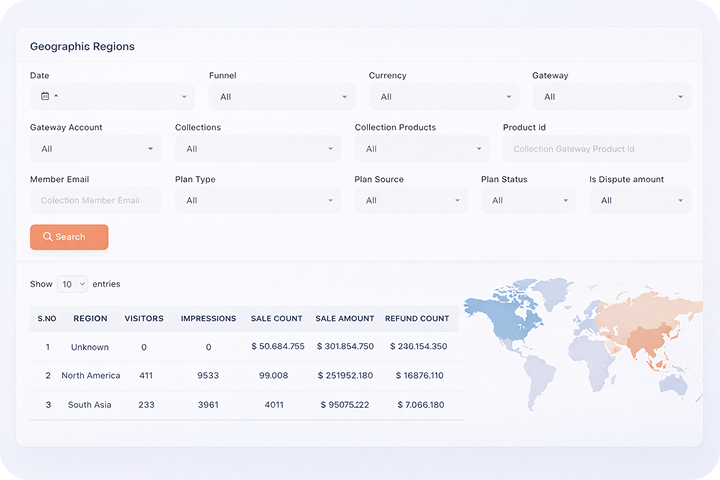Expand the Plan Source dropdown
Image resolution: width=720 pixels, height=480 pixels.
[410, 200]
